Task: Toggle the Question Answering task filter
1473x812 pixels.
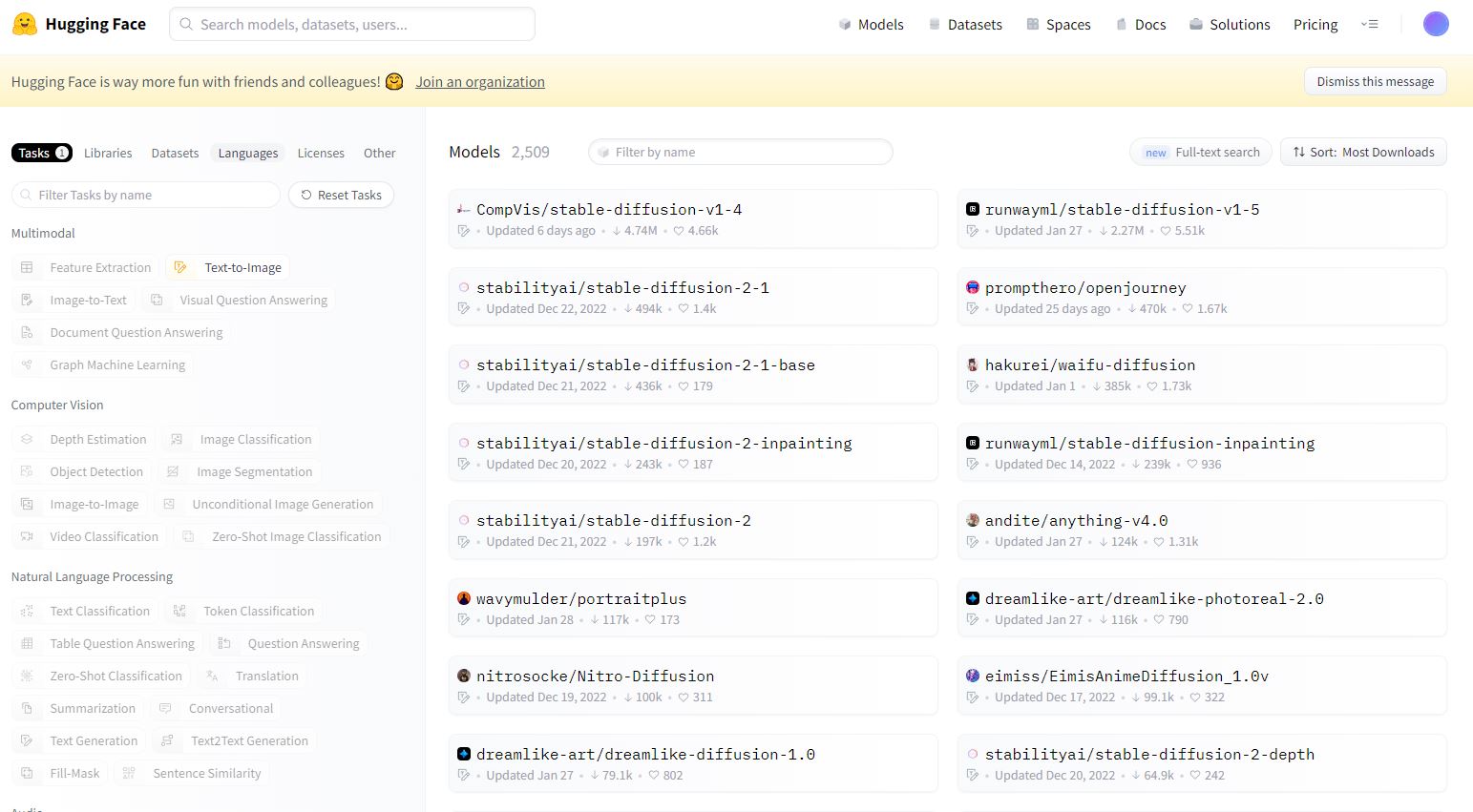Action: [289, 643]
